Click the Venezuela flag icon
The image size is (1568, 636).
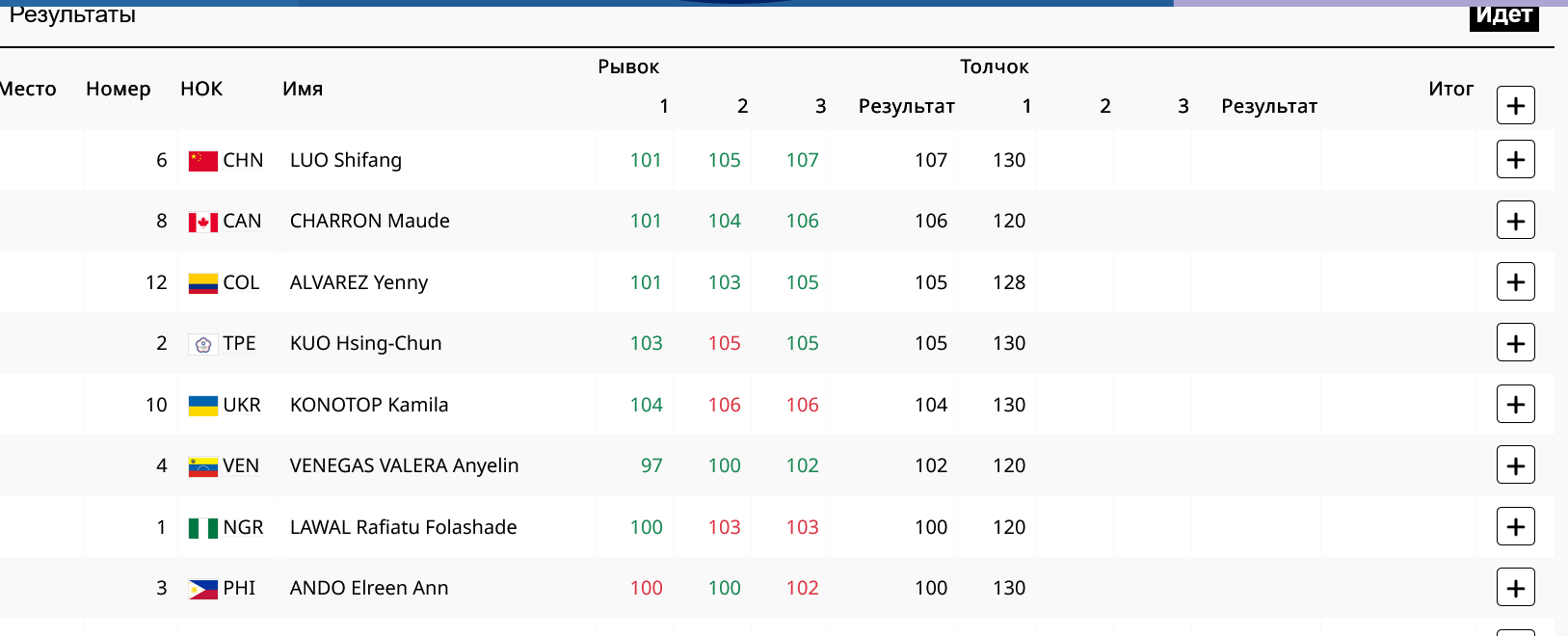[x=202, y=467]
